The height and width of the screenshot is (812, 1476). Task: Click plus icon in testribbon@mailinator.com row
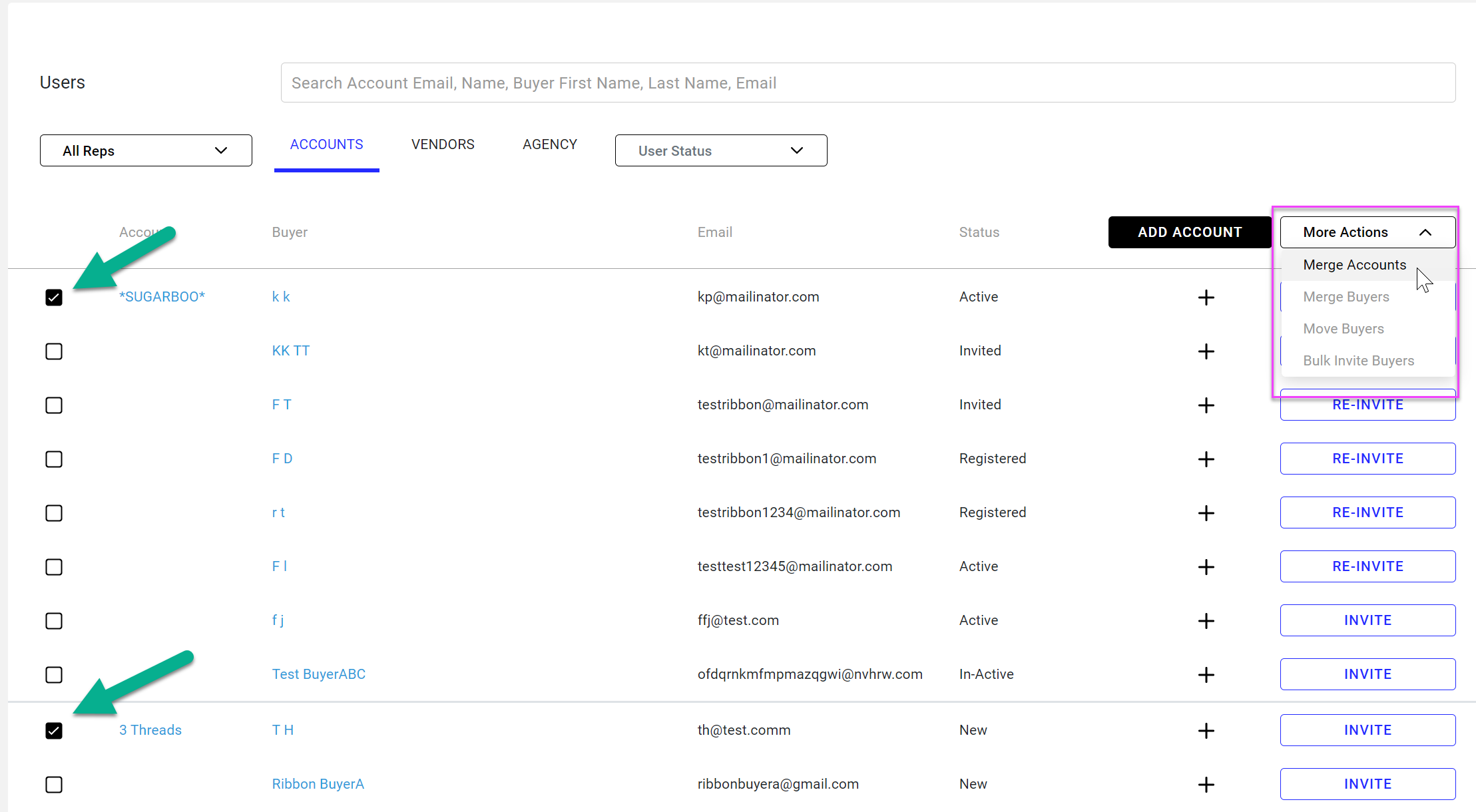click(1206, 405)
